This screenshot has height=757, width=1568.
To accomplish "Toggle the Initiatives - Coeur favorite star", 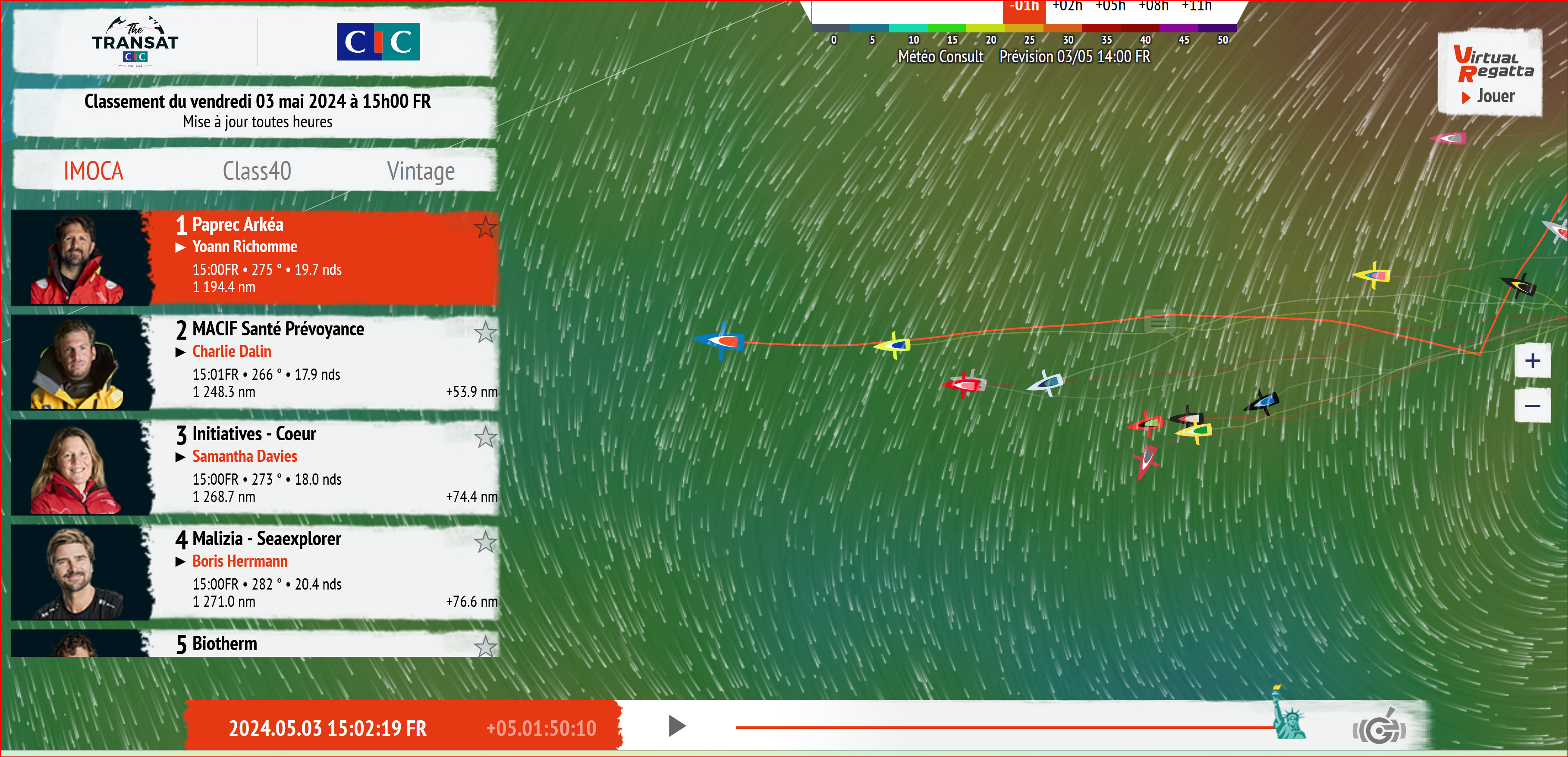I will 485,437.
